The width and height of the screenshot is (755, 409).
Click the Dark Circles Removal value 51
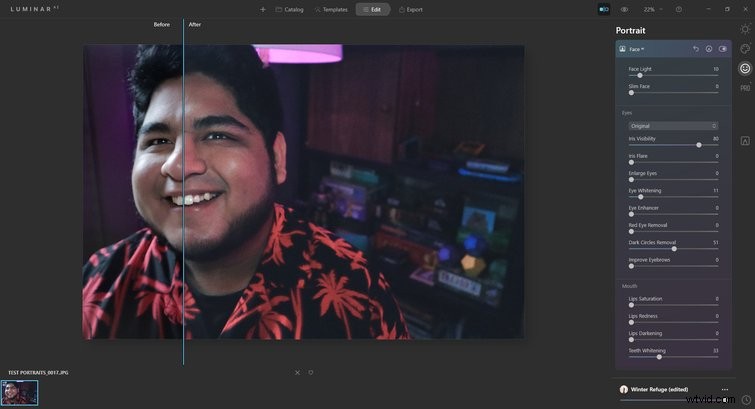tap(716, 242)
